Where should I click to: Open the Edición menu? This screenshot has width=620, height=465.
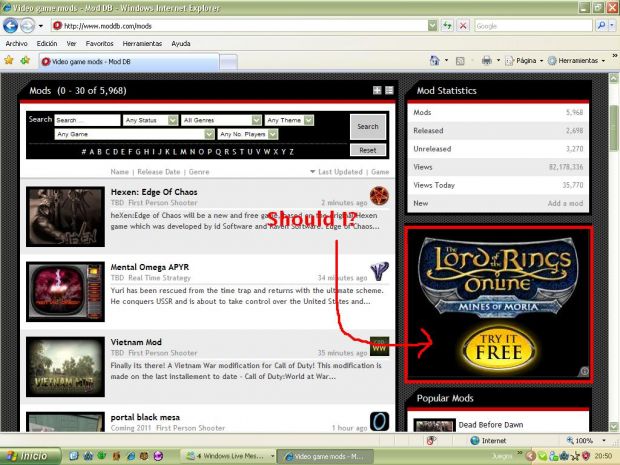(x=47, y=43)
